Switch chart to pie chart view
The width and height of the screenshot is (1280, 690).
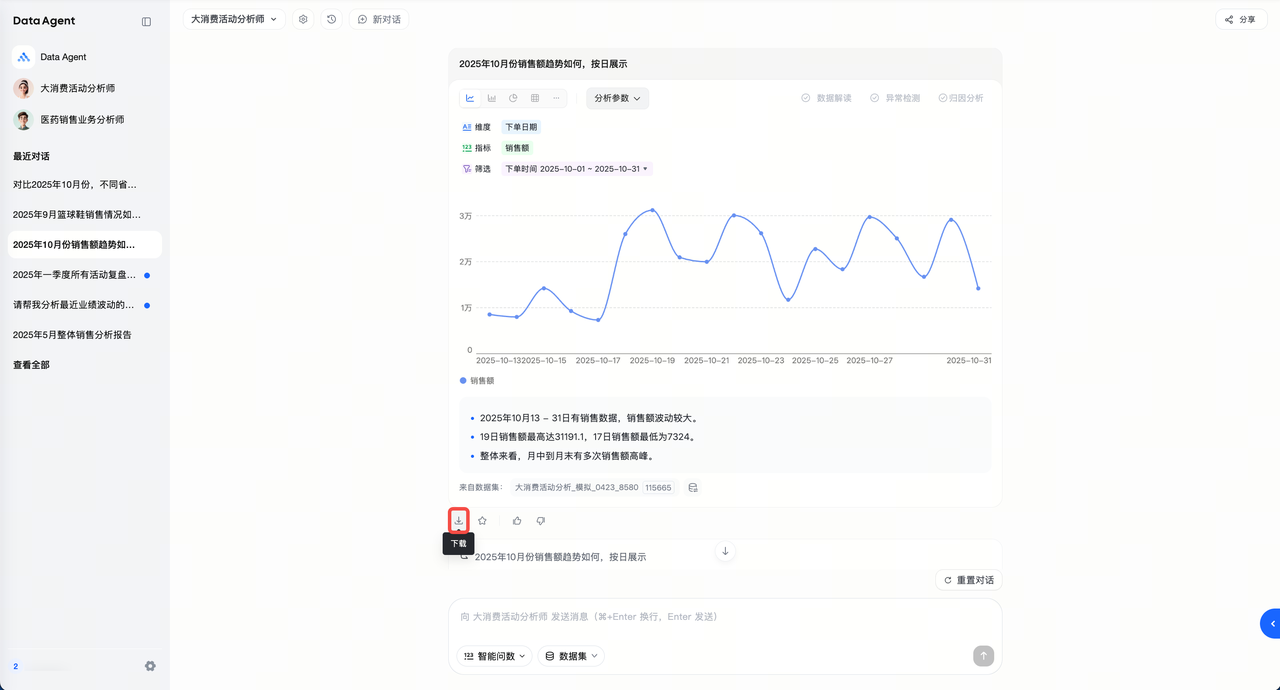pyautogui.click(x=513, y=98)
